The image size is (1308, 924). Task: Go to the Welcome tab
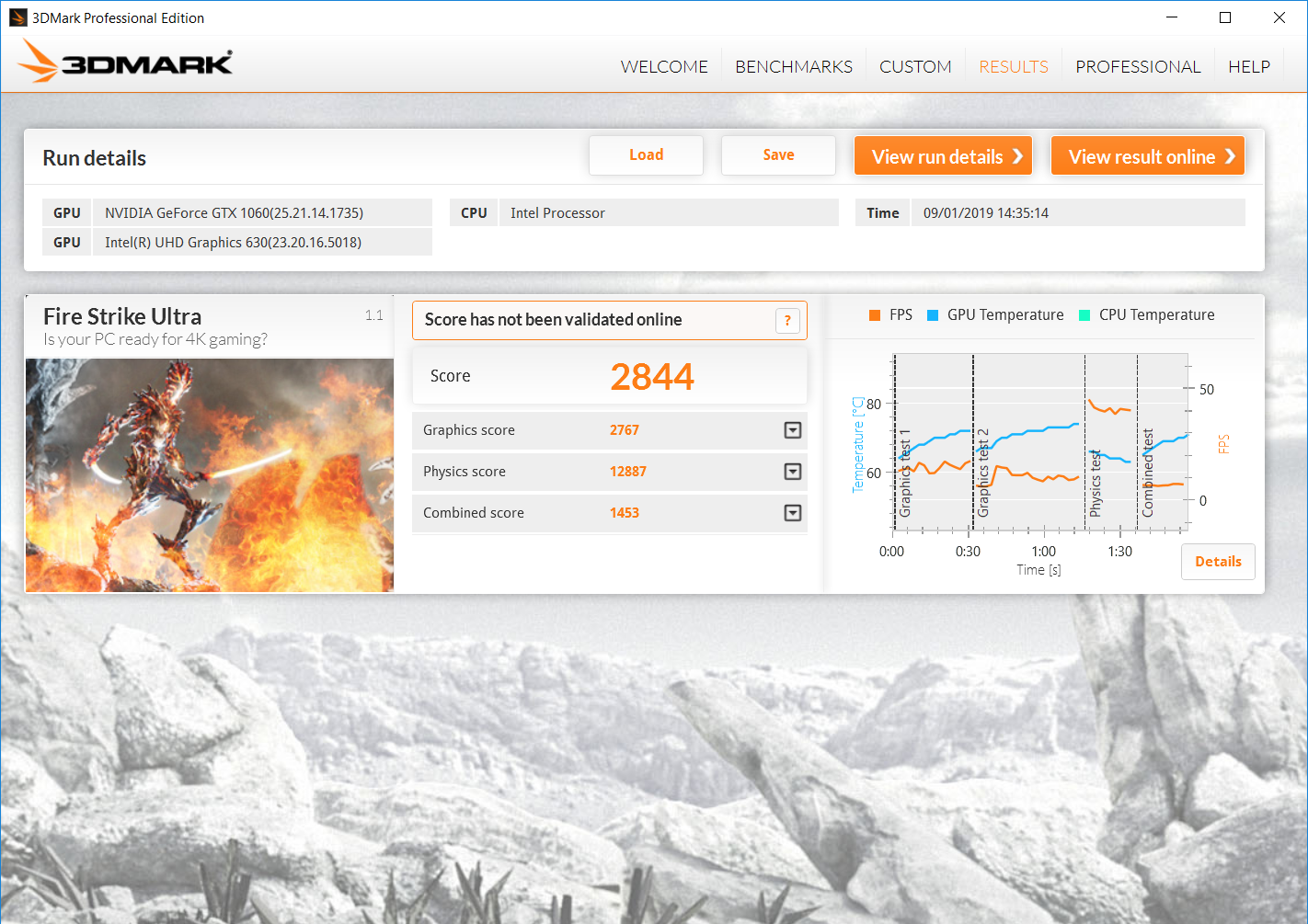(663, 67)
